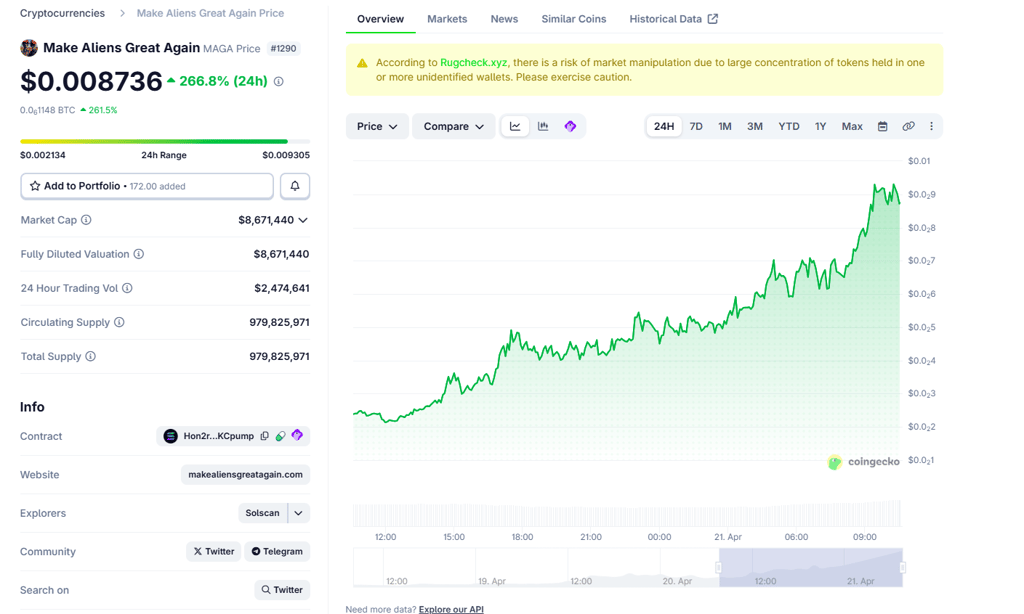Click the warning triangle icon in the alert
1024x614 pixels.
[x=362, y=63]
